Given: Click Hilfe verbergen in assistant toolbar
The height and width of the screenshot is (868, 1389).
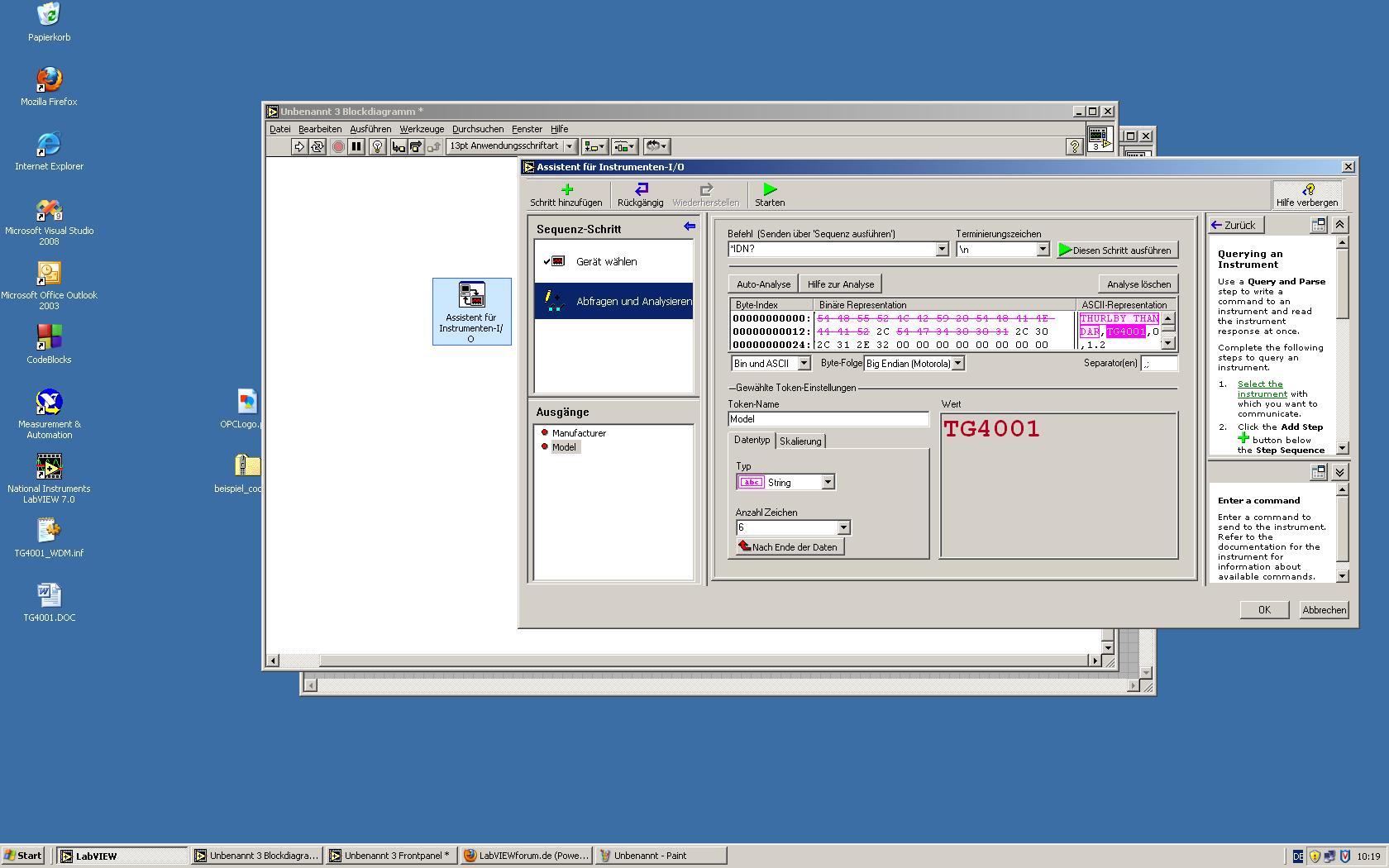Looking at the screenshot, I should coord(1307,195).
